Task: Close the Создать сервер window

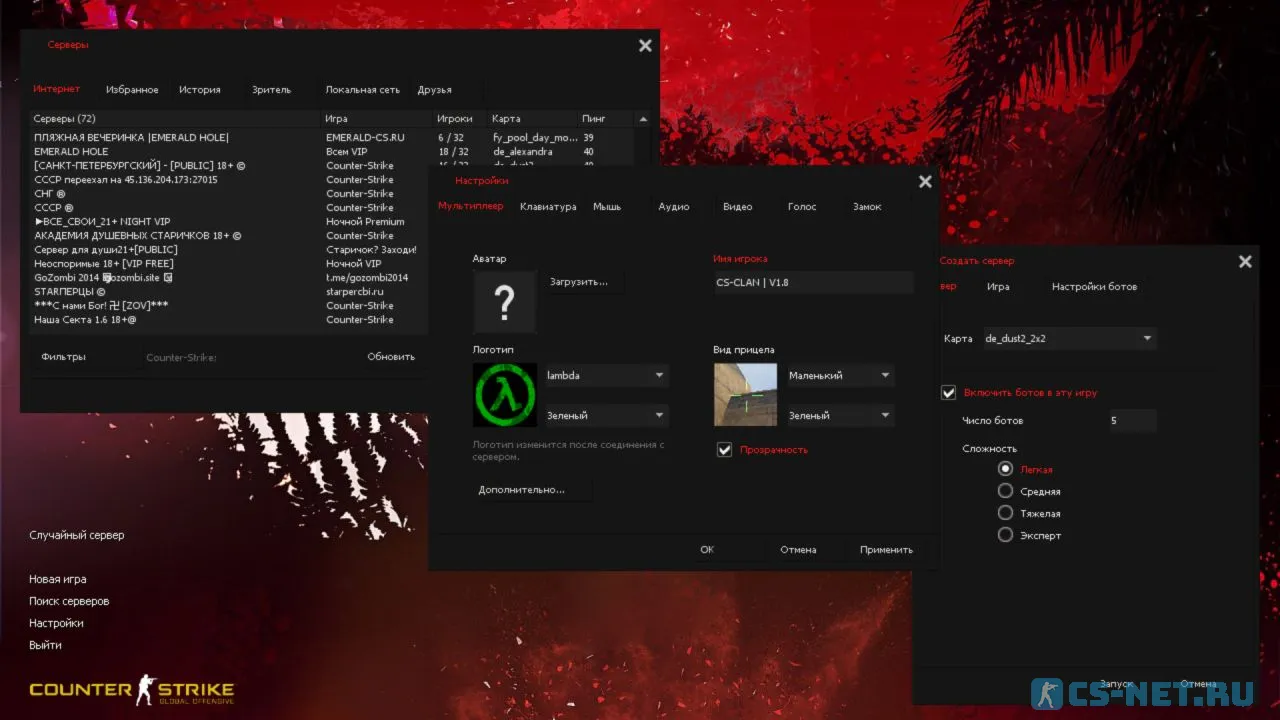Action: [1245, 262]
